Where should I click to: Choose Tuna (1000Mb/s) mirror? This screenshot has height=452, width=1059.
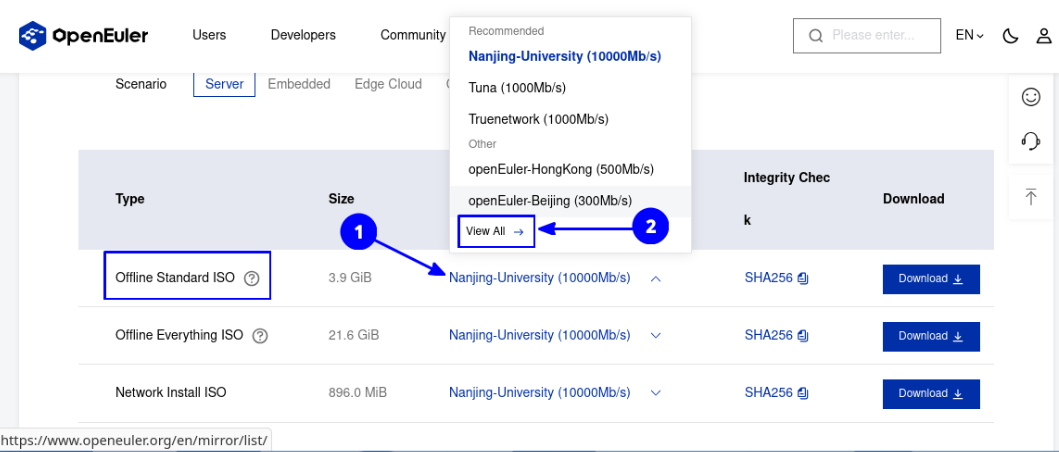click(x=517, y=88)
